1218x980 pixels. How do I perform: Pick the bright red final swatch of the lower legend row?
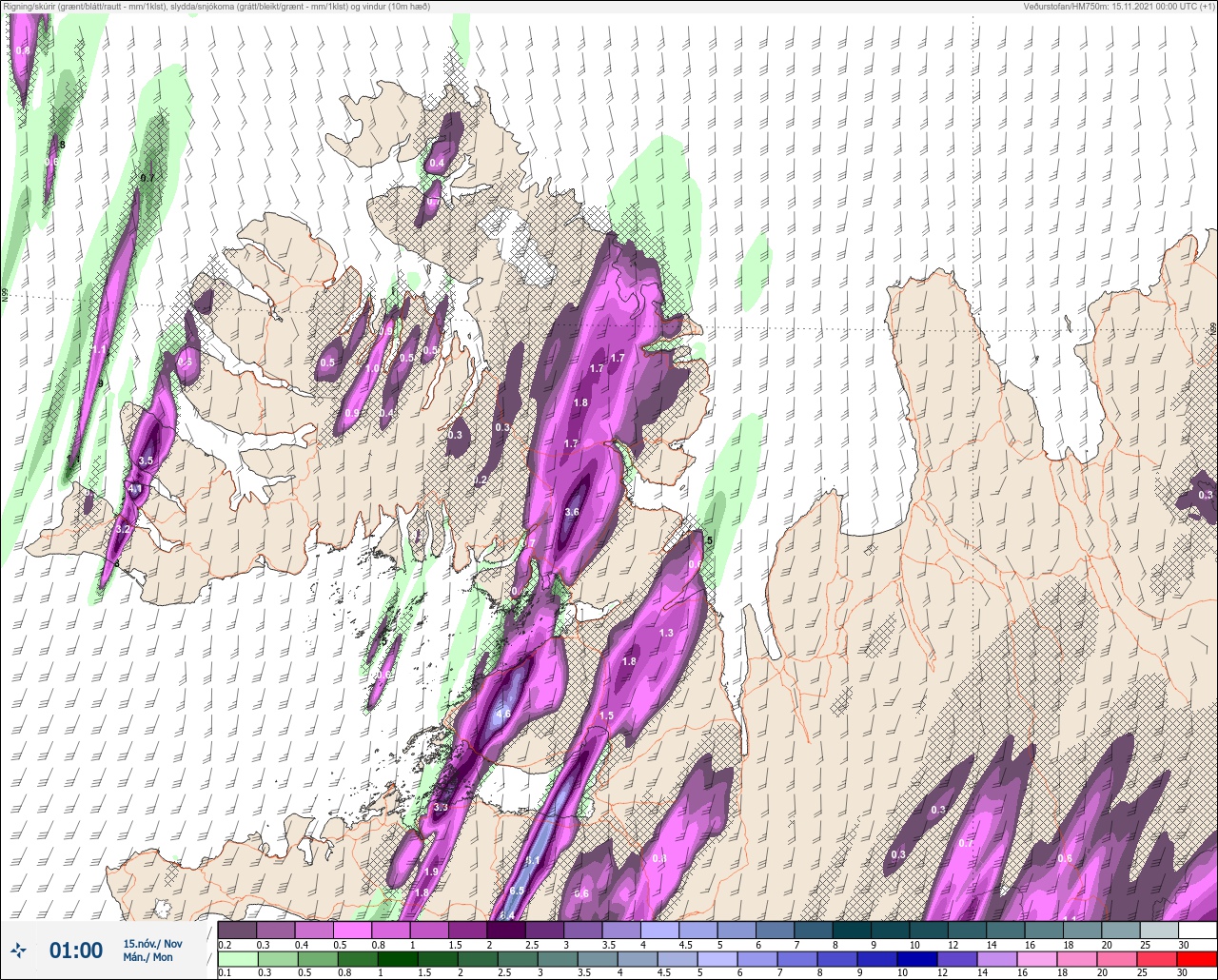tap(1197, 959)
